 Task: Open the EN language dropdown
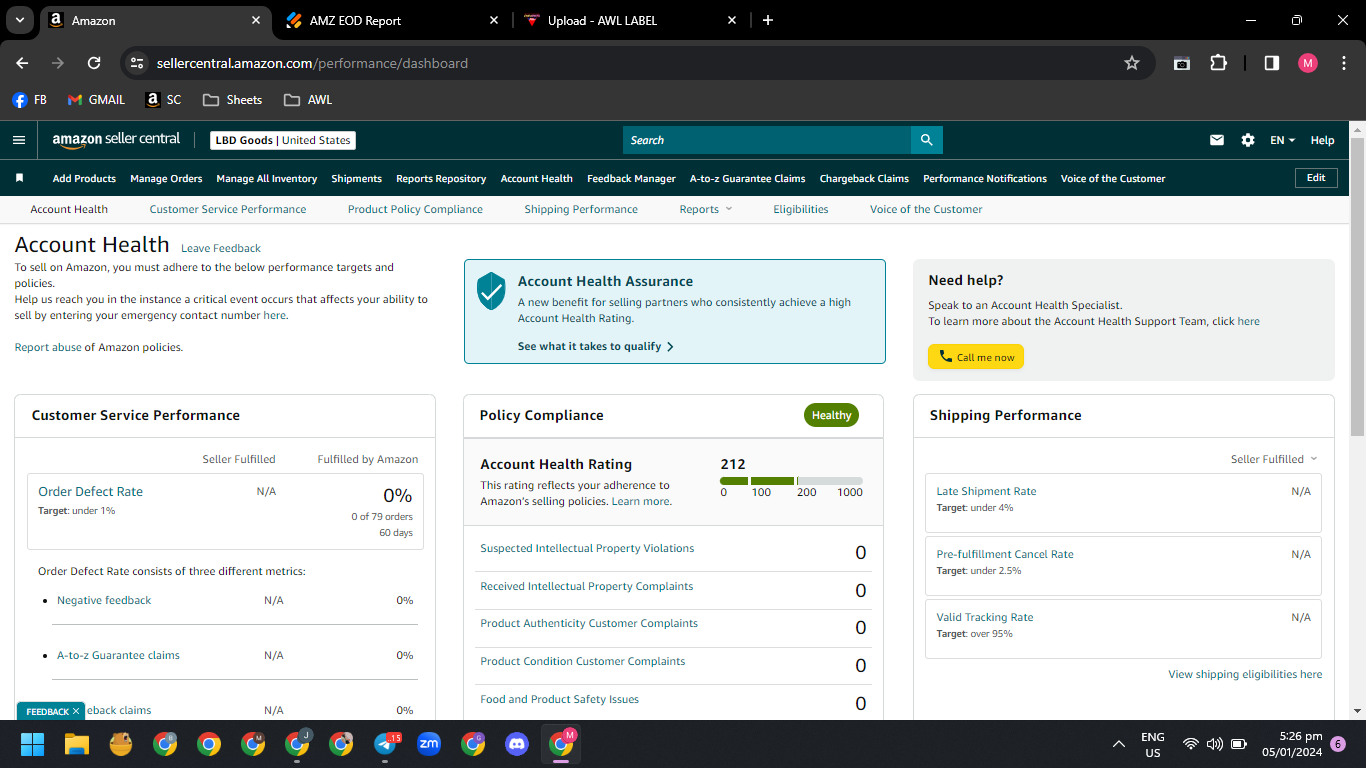point(1283,140)
